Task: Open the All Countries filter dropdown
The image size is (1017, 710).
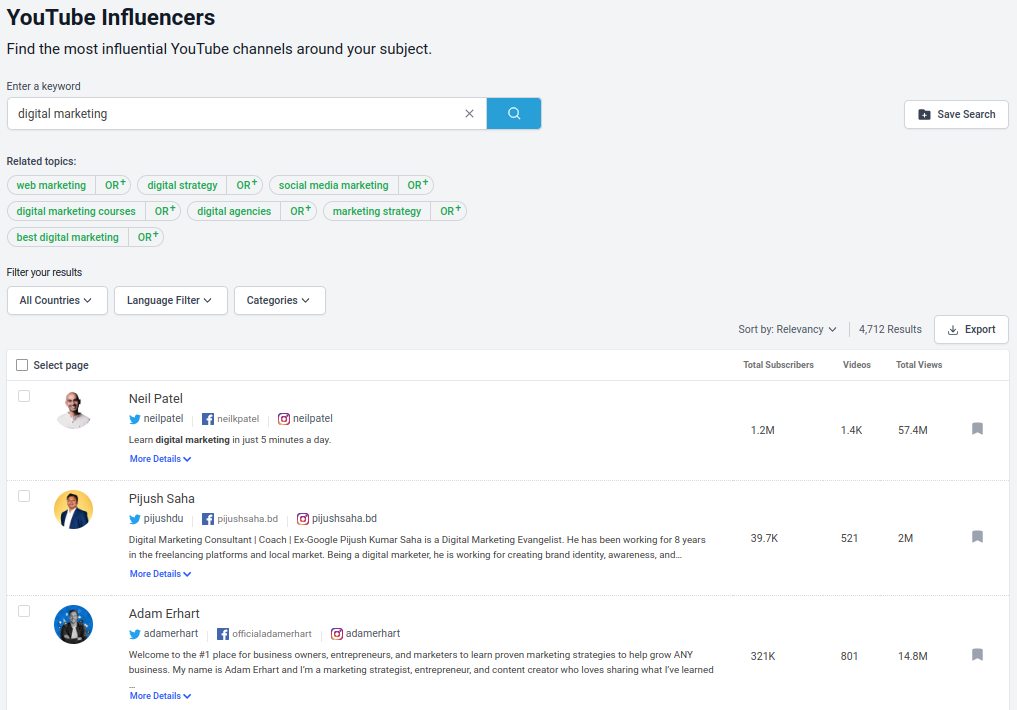Action: [57, 300]
